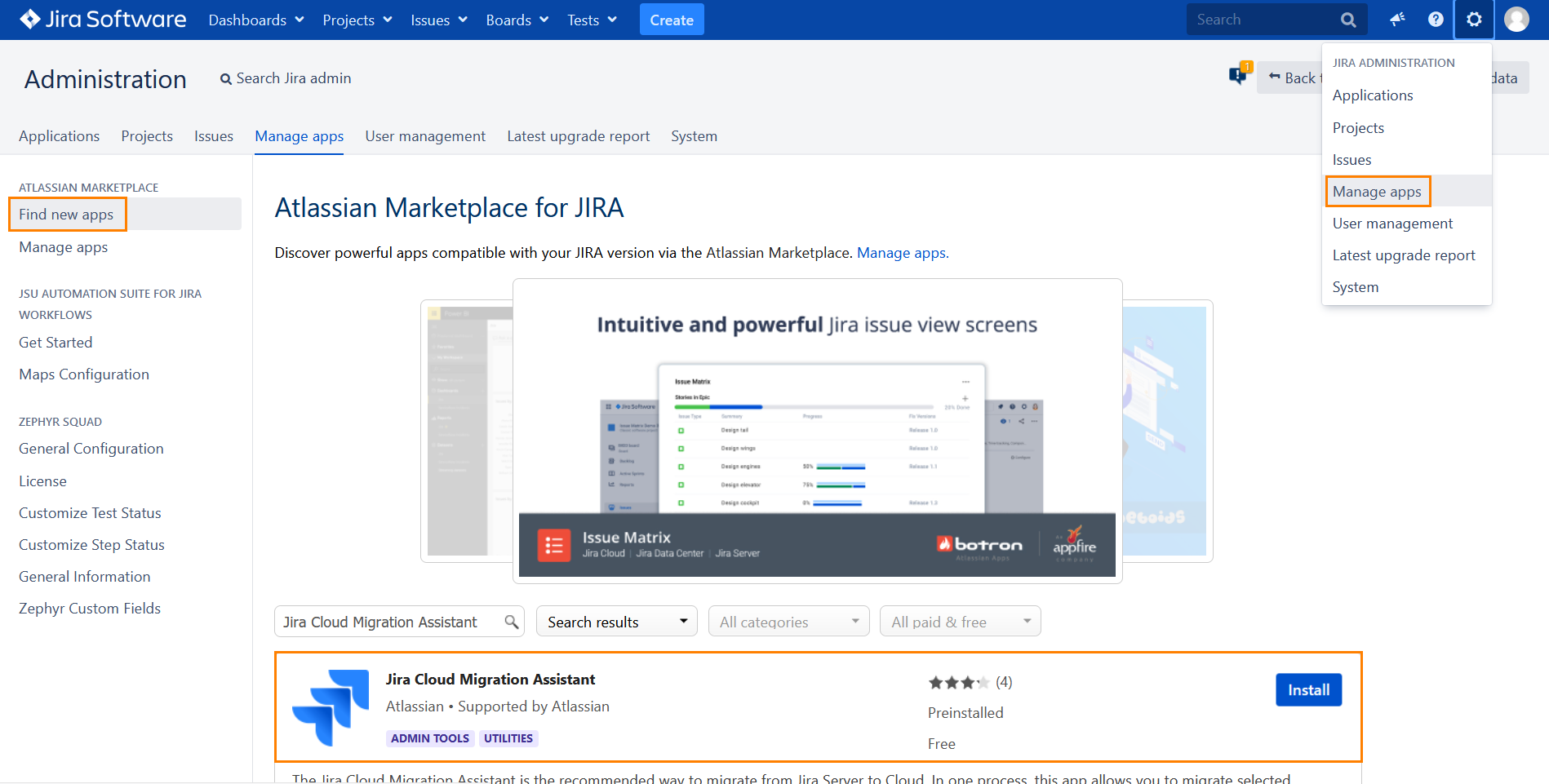Open Maps Configuration in sidebar

(84, 374)
